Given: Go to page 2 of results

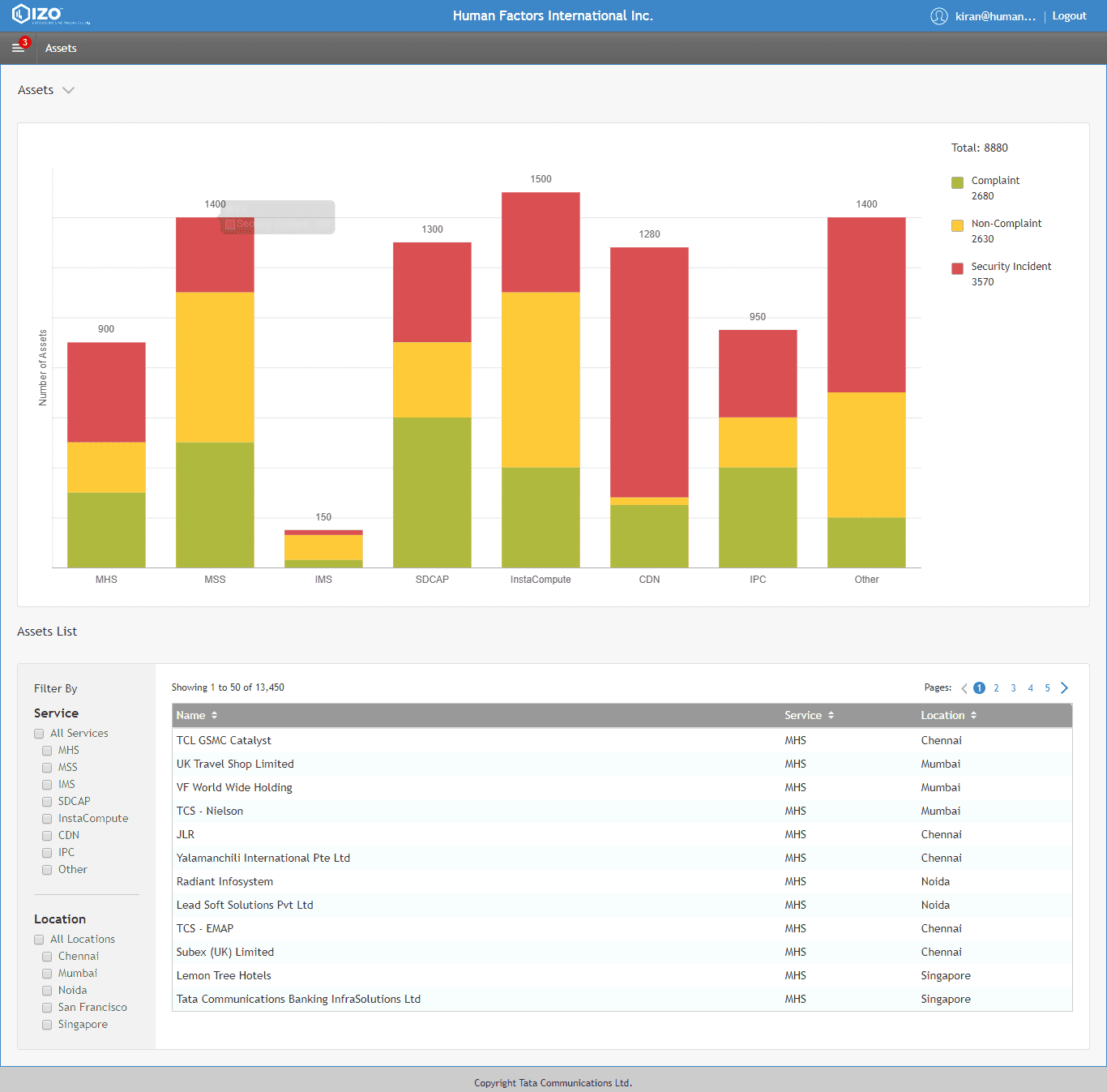Looking at the screenshot, I should point(996,688).
